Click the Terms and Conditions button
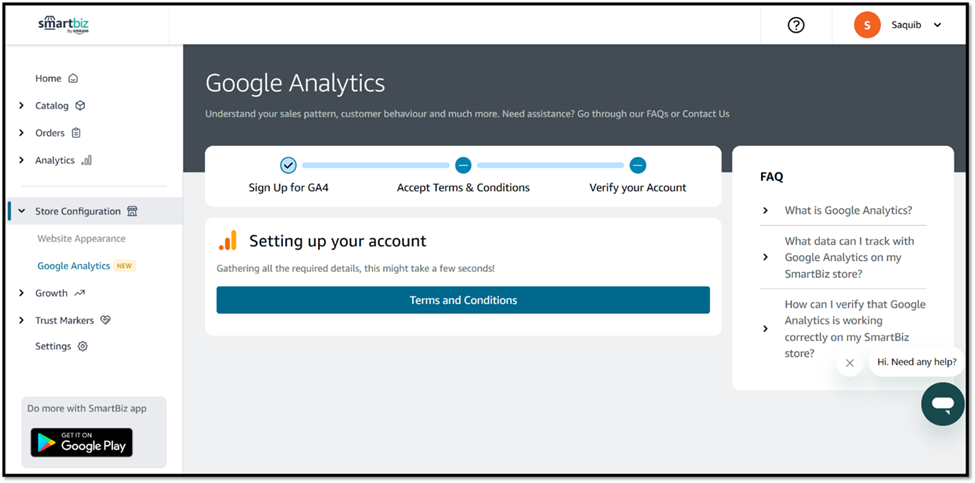Viewport: 975px width, 483px height. 463,300
